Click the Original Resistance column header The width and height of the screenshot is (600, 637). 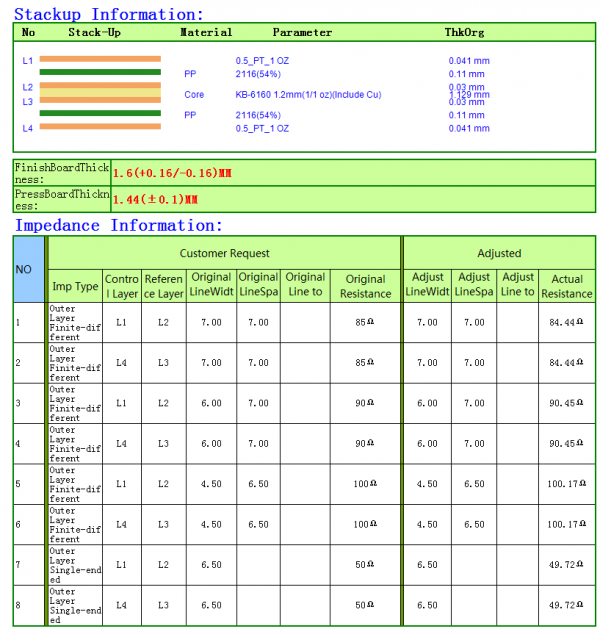366,286
